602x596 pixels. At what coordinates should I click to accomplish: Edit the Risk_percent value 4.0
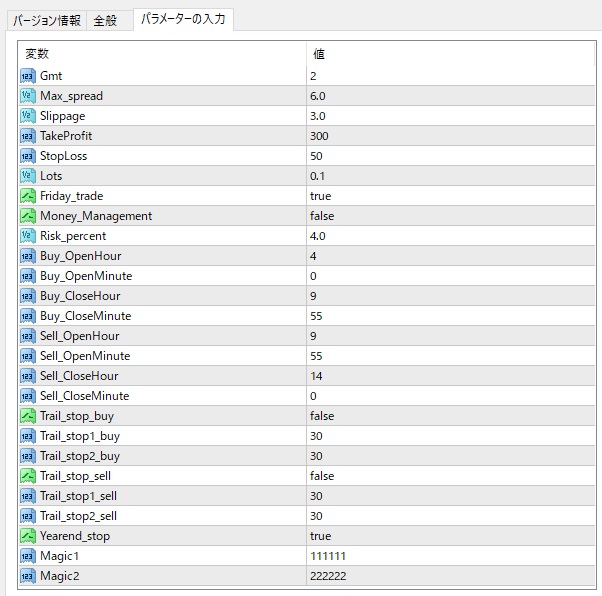[451, 236]
